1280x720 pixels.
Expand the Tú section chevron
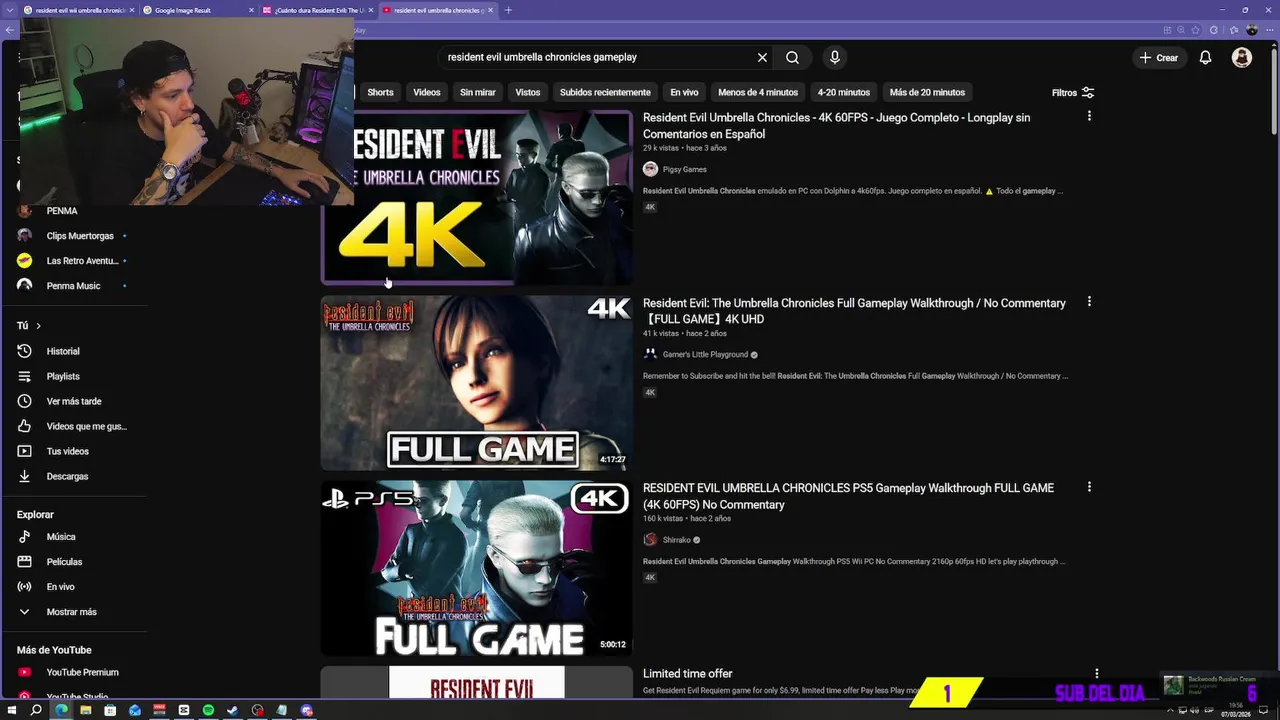(x=38, y=326)
